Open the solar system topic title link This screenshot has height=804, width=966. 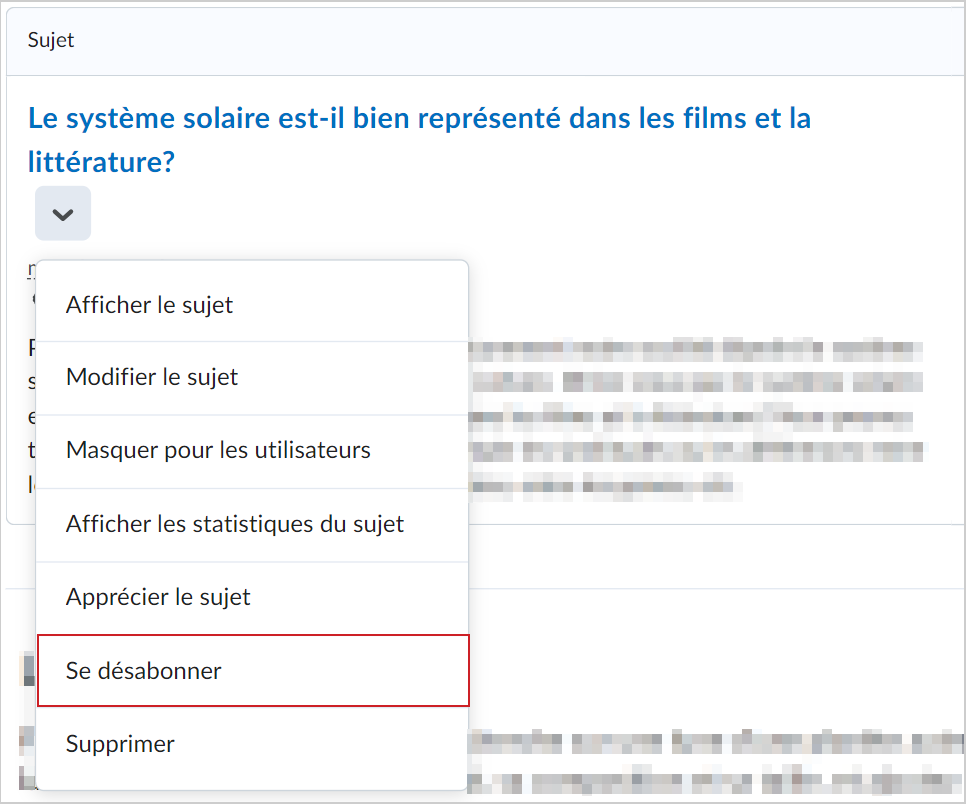coord(419,140)
